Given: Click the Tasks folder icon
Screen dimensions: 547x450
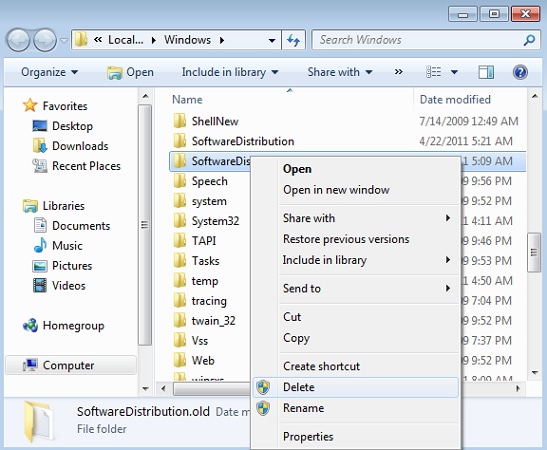Looking at the screenshot, I should tap(180, 261).
